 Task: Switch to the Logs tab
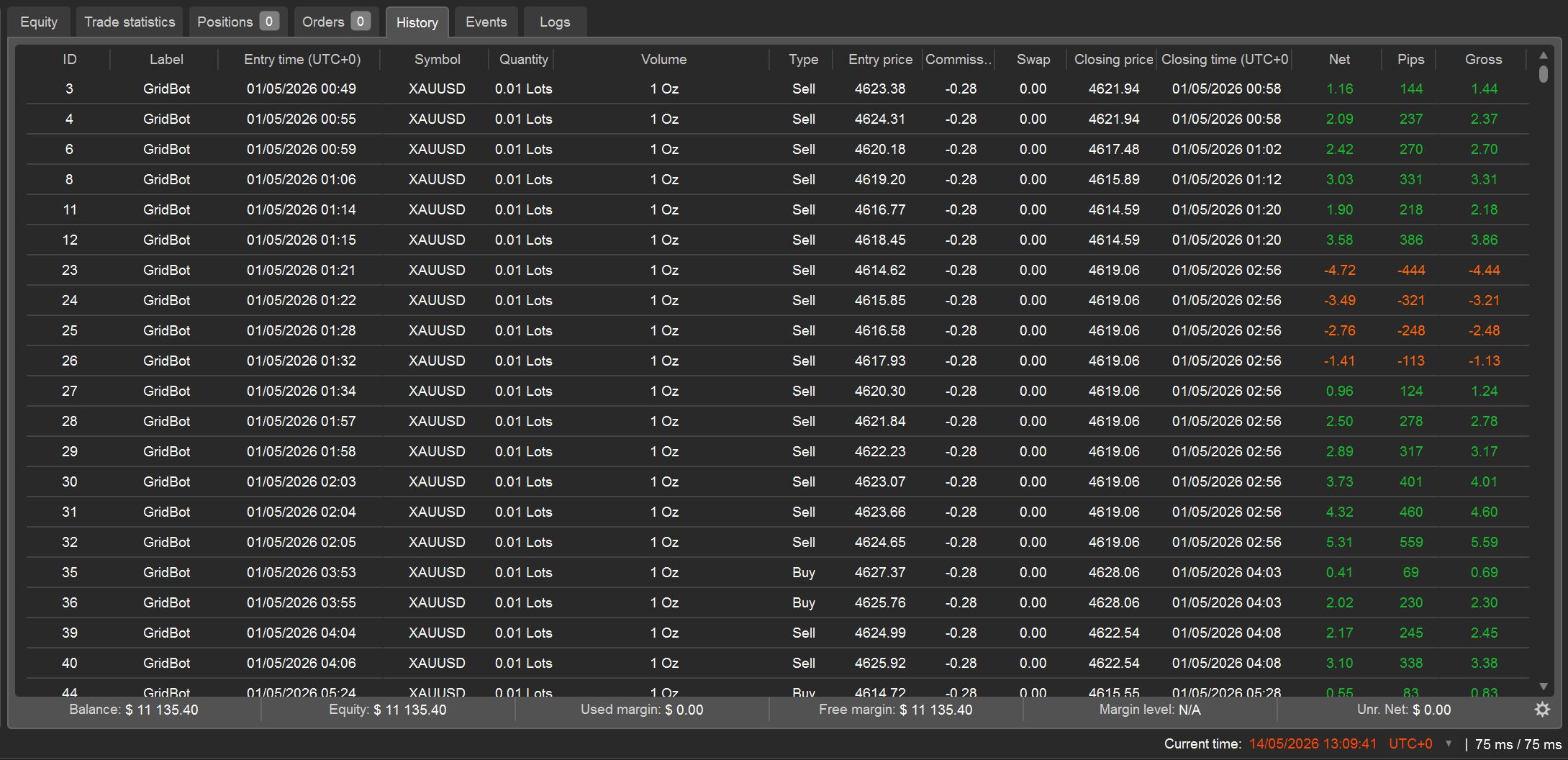click(x=555, y=22)
